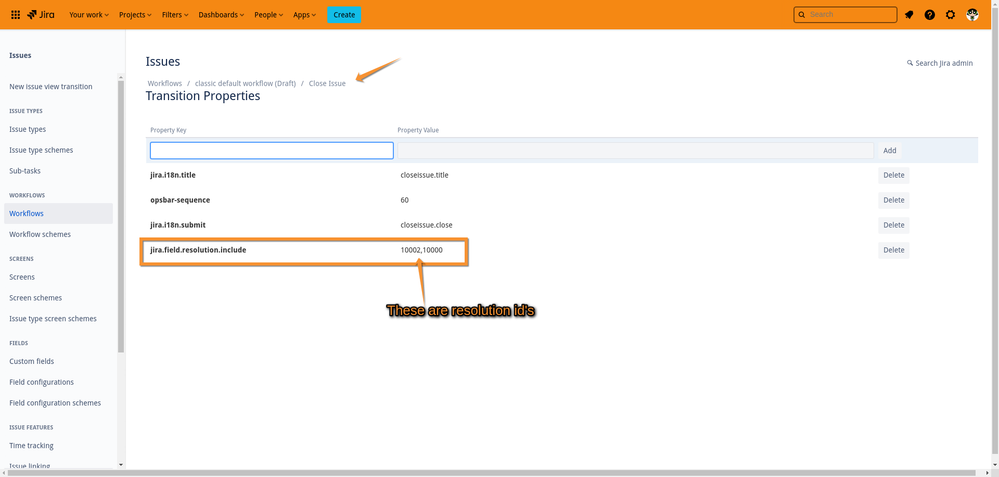Click the jira.field.resolution.include key text

click(x=198, y=250)
